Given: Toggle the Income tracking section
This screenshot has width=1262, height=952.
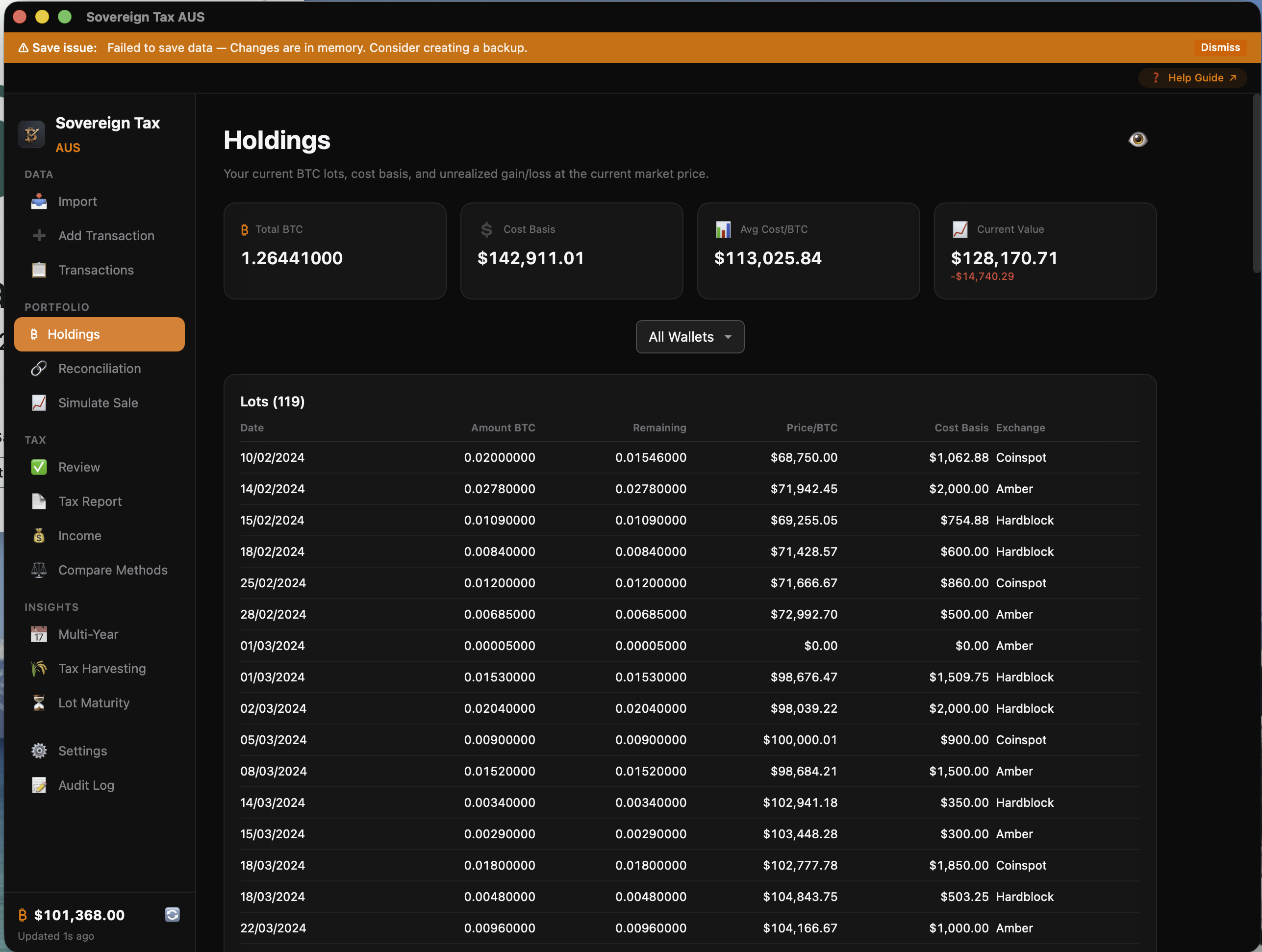Looking at the screenshot, I should click(80, 536).
